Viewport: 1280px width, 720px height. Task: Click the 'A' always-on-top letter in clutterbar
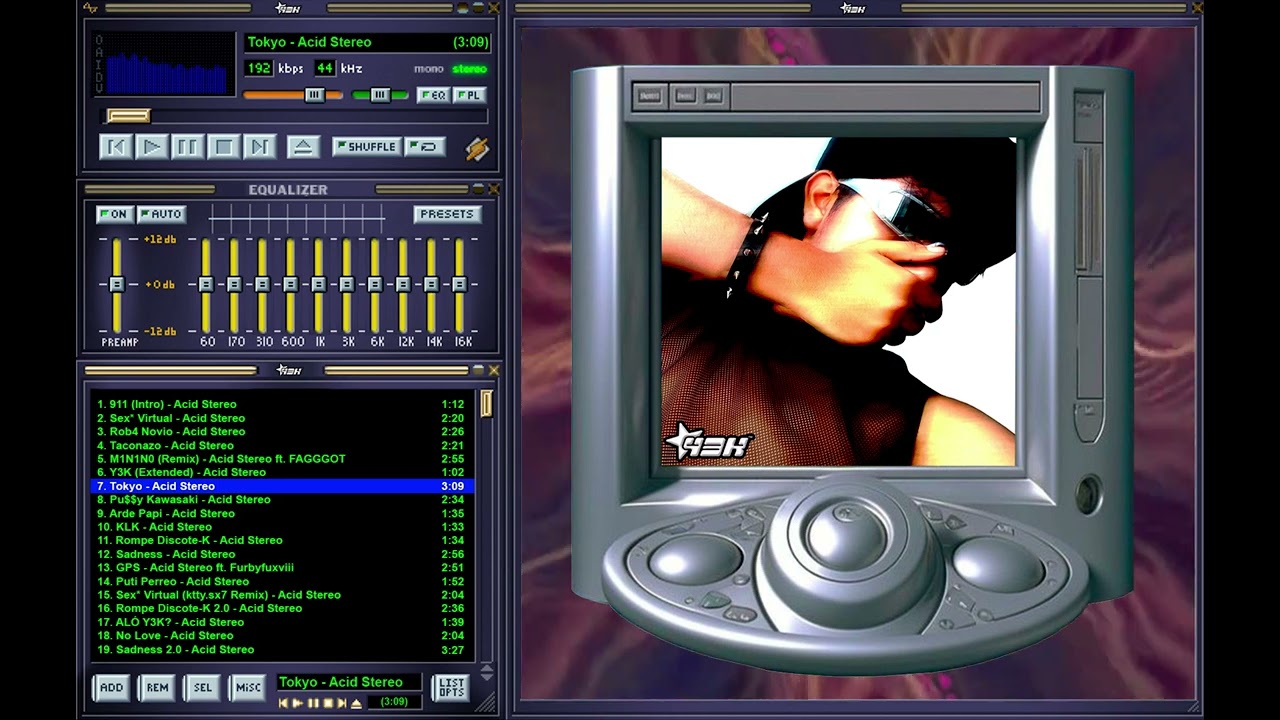pos(98,52)
